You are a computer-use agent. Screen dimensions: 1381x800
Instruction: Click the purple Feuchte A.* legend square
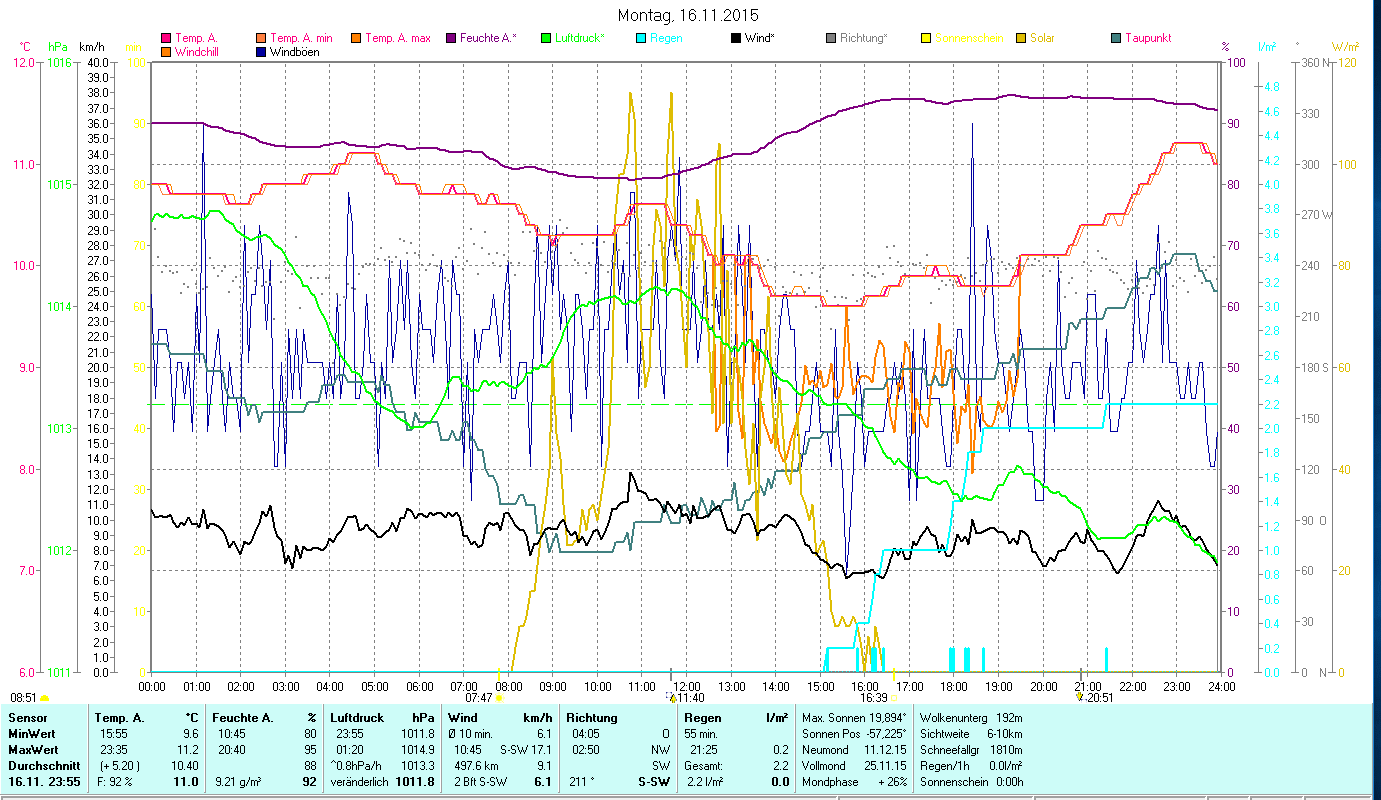click(x=451, y=39)
